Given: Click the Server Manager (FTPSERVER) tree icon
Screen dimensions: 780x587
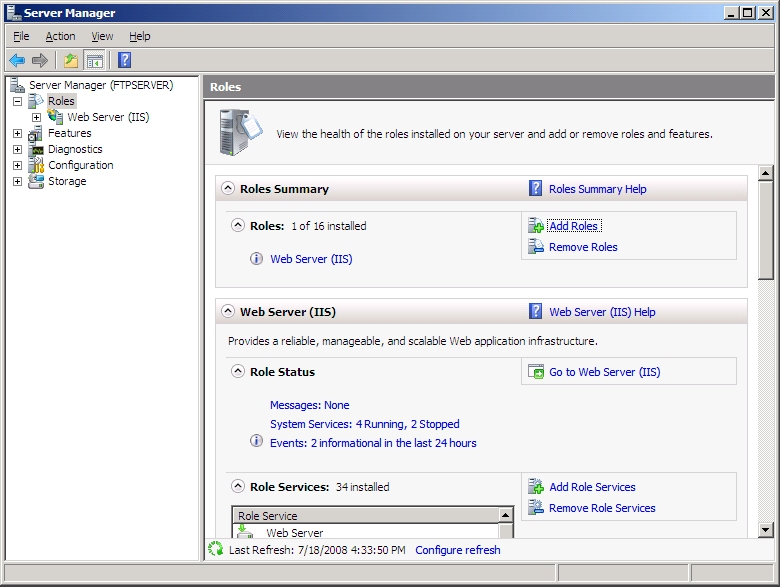Looking at the screenshot, I should (x=17, y=85).
